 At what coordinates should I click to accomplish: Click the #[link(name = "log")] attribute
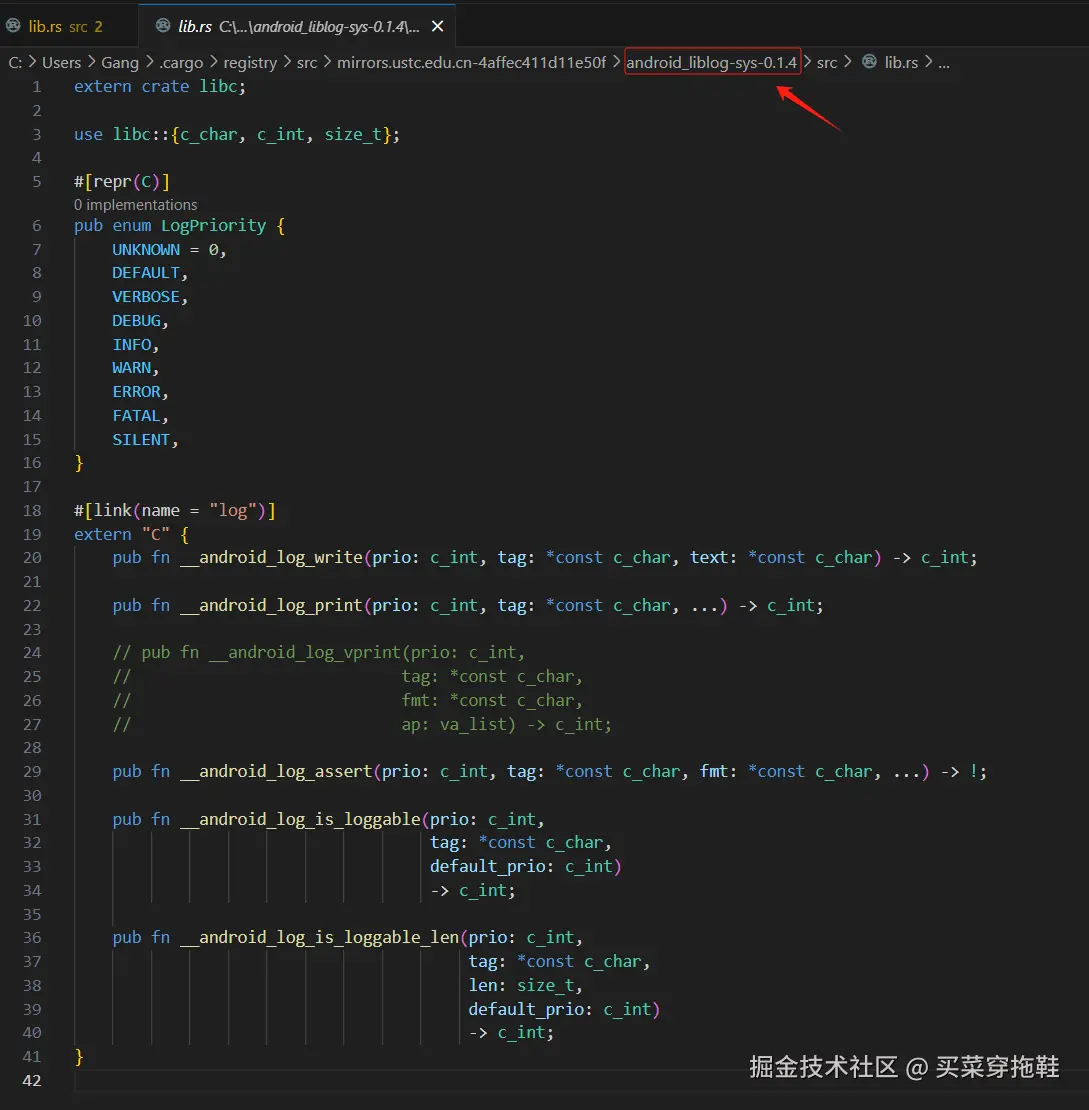174,511
